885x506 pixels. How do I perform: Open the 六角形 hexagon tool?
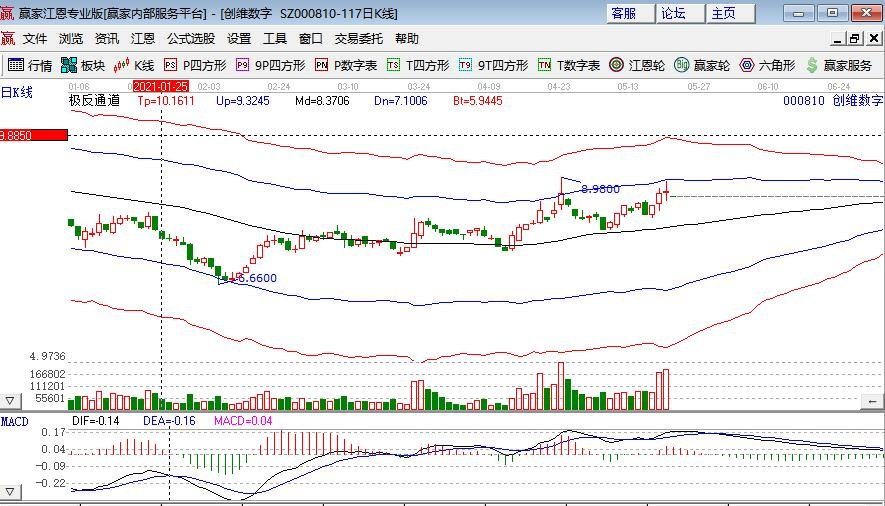[767, 65]
